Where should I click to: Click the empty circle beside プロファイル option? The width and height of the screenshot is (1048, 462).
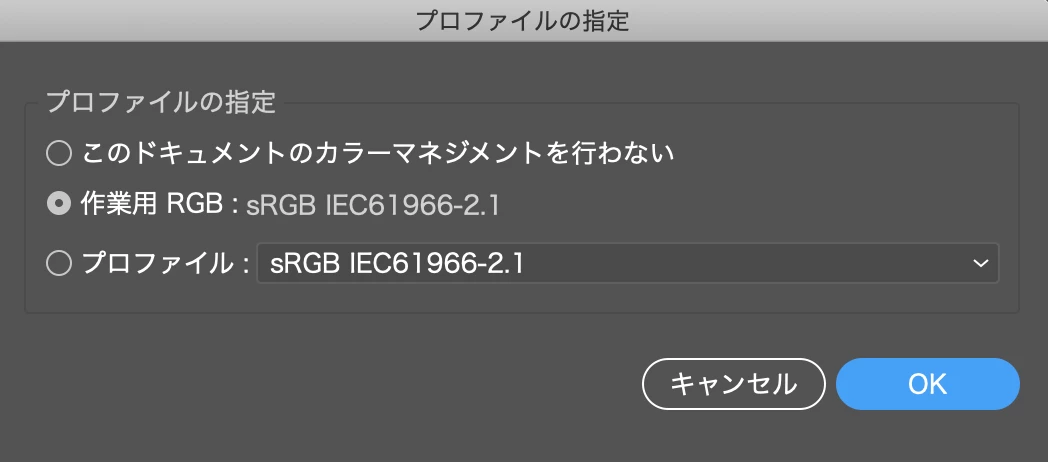59,263
